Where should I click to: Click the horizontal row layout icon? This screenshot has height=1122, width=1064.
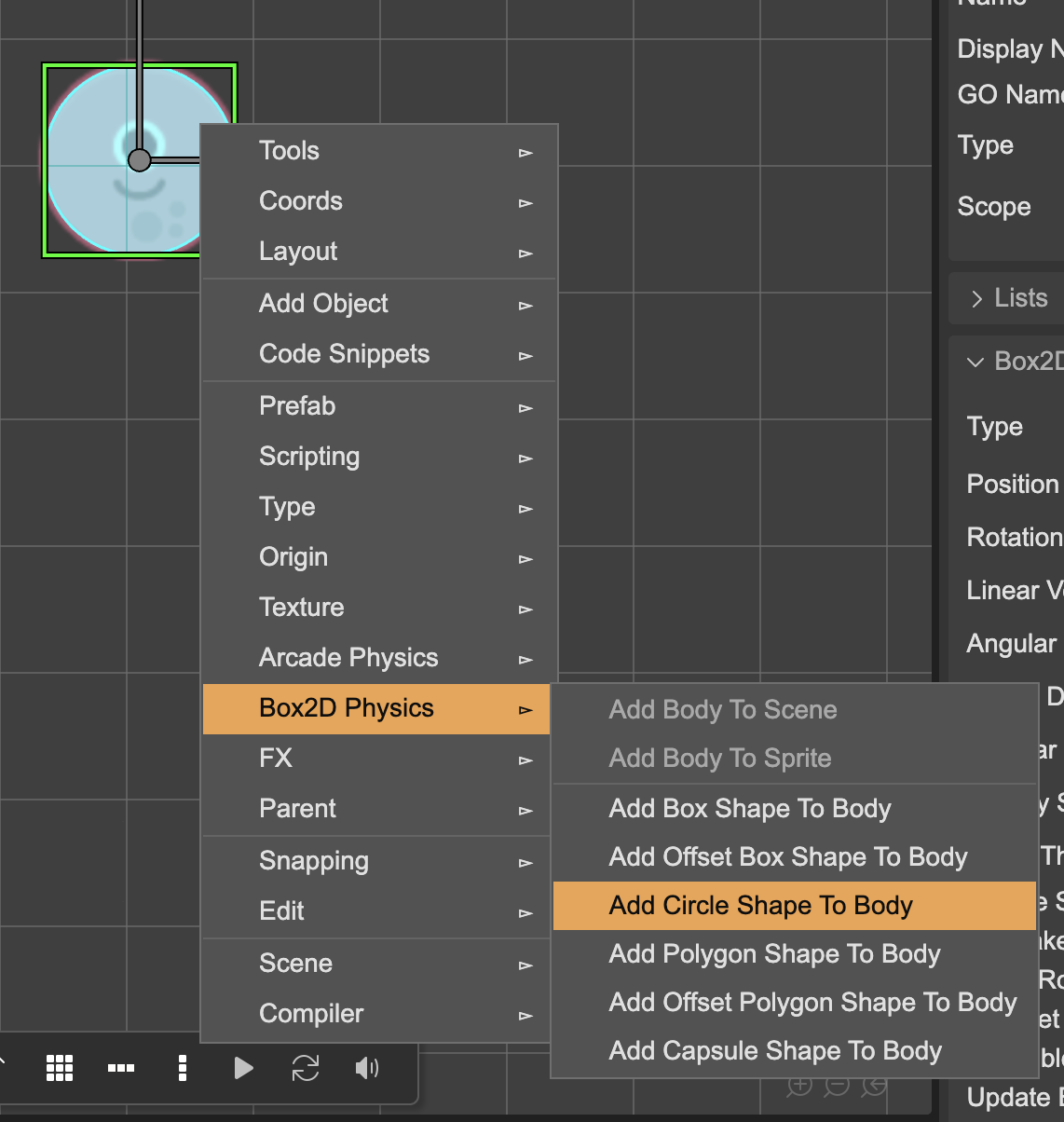[x=121, y=1068]
